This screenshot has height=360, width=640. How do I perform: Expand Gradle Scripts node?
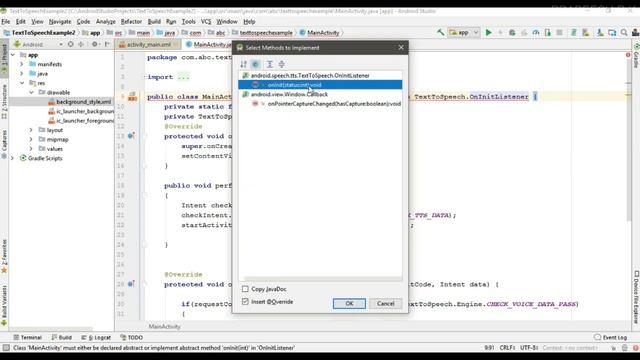click(13, 158)
